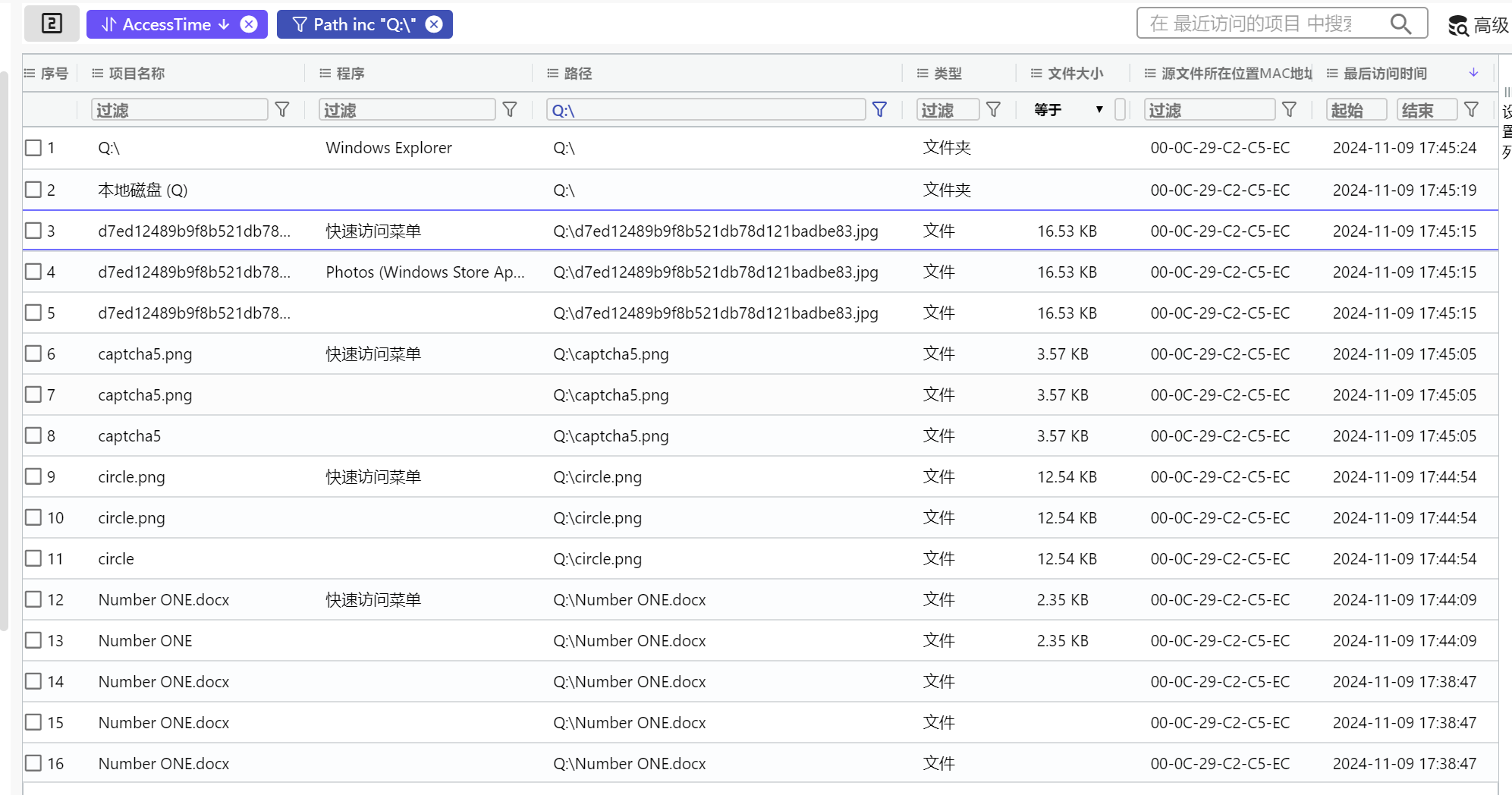Click funnel icon for 程序 filter

tap(510, 110)
